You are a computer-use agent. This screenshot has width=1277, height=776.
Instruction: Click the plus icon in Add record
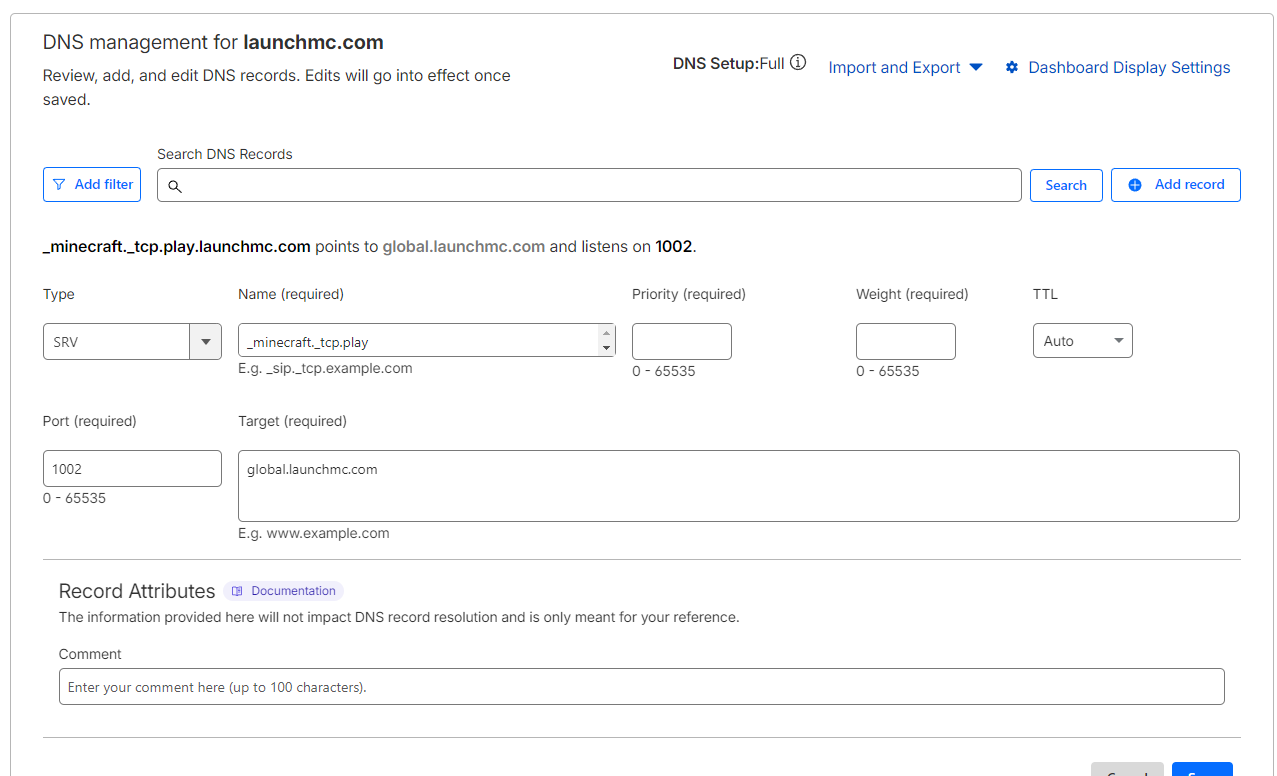pyautogui.click(x=1135, y=185)
